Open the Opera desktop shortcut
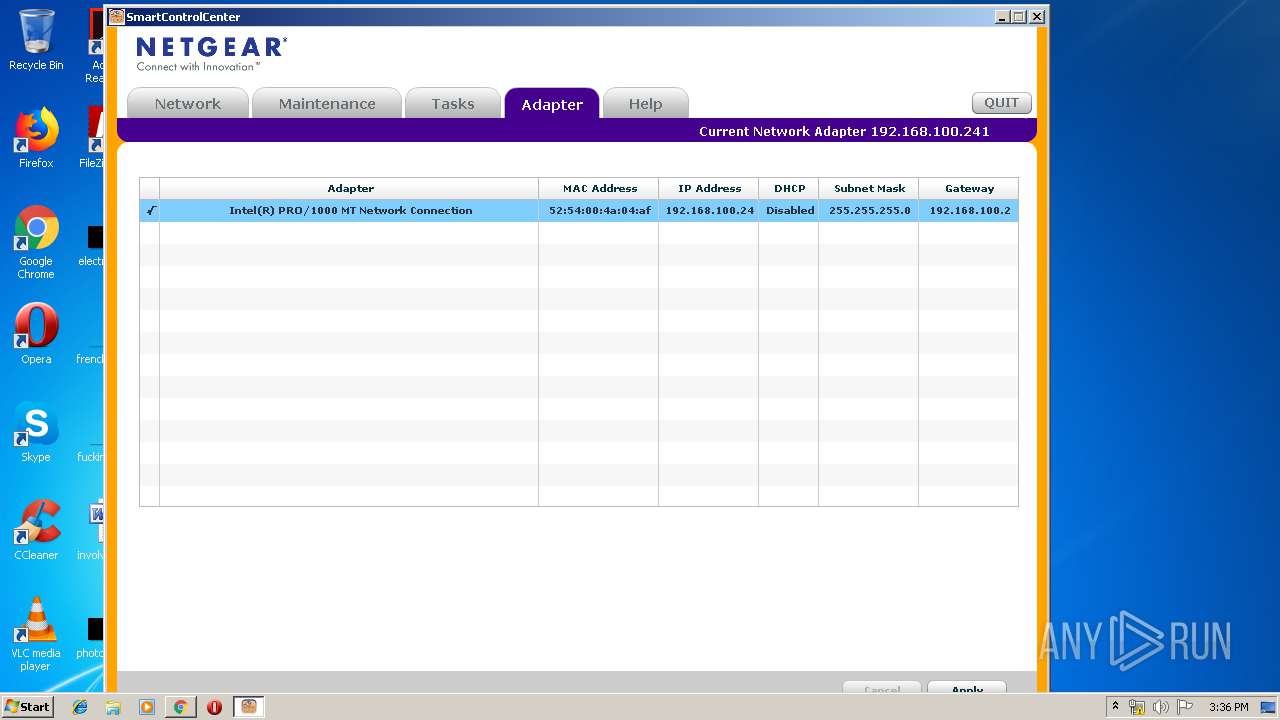Screen dimensions: 1280x720 pos(36,334)
